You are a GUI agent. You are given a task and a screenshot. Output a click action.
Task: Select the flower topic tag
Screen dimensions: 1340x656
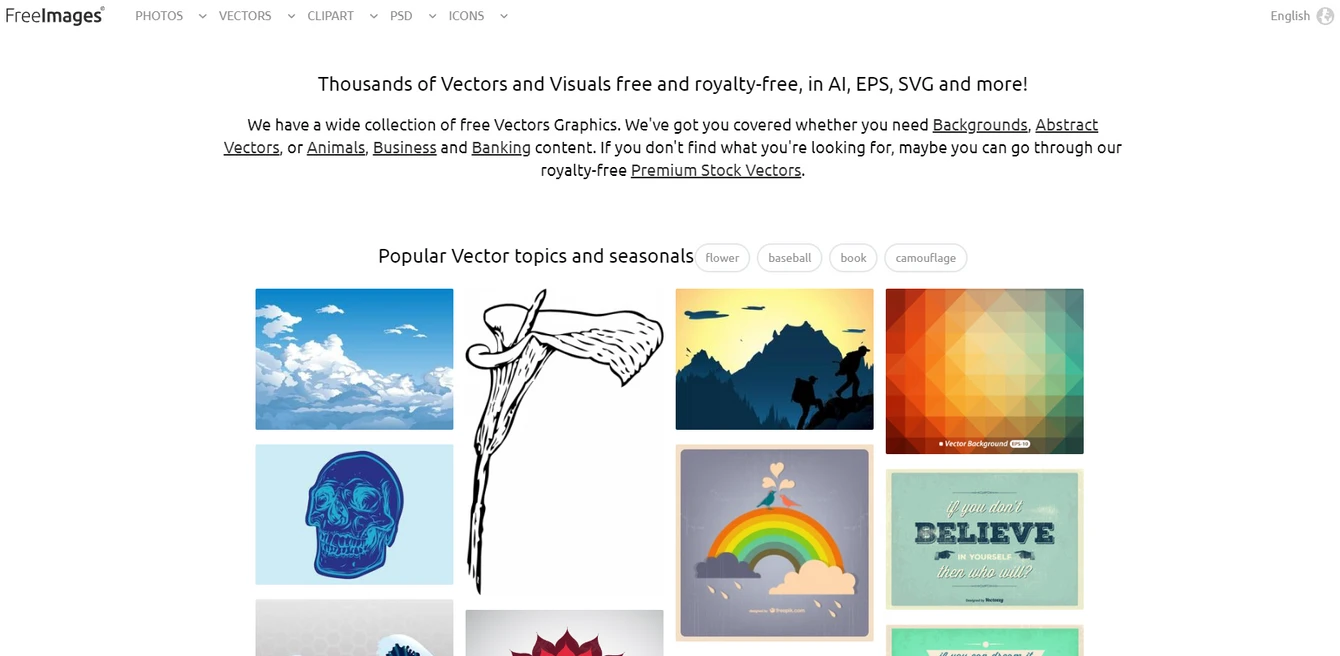point(722,258)
